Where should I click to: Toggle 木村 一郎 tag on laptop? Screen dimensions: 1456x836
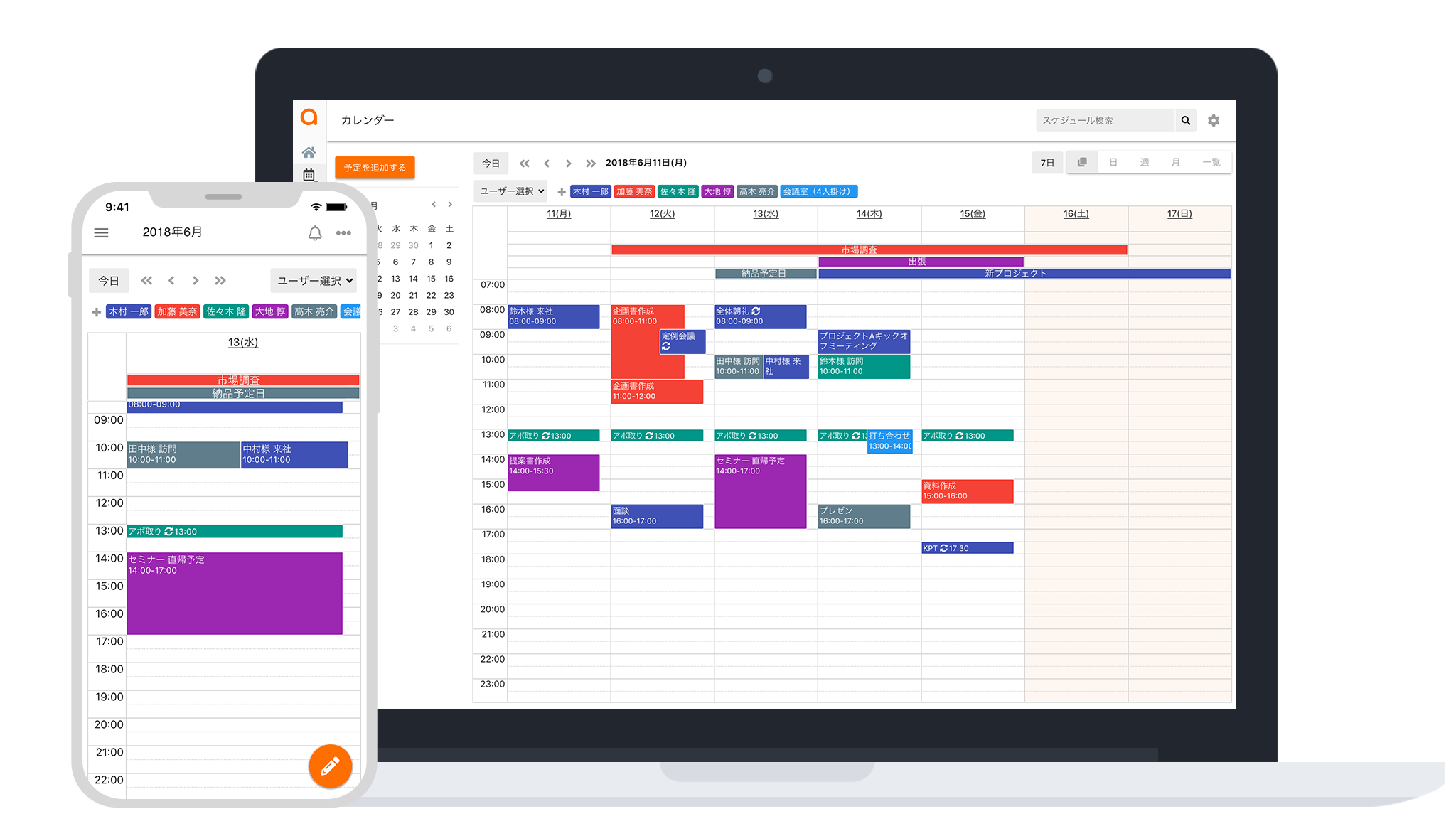[590, 192]
